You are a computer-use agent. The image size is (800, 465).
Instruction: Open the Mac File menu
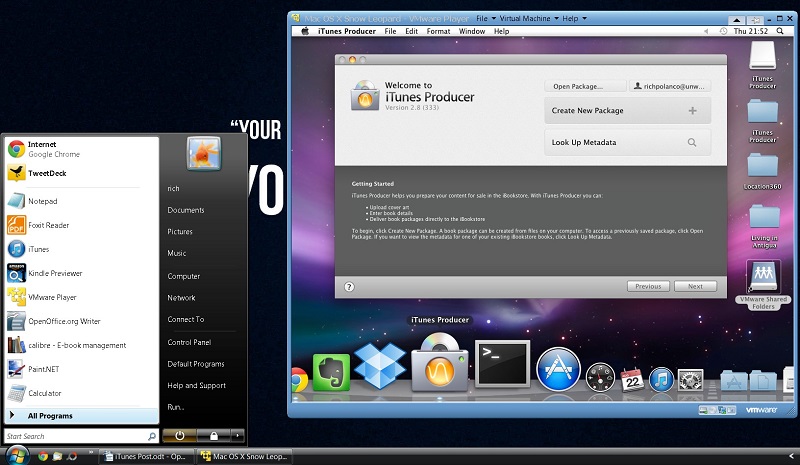(x=390, y=31)
